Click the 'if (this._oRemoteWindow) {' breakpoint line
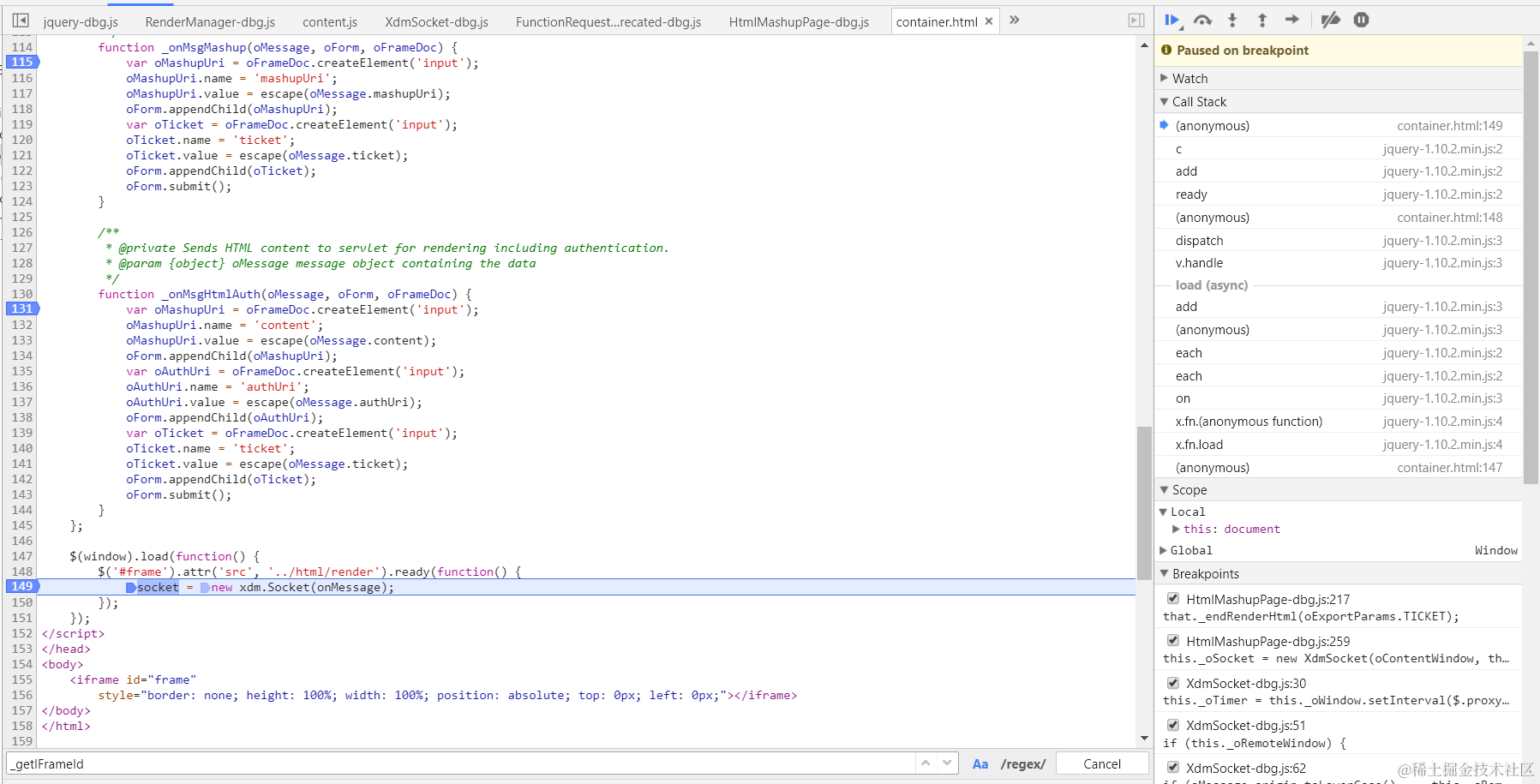Screen dimensions: 1540x784 pos(1254,743)
